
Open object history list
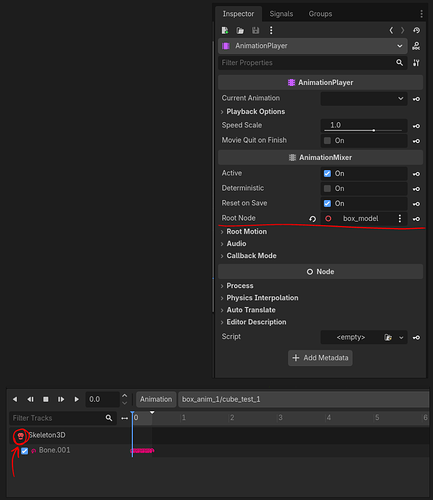click(416, 31)
